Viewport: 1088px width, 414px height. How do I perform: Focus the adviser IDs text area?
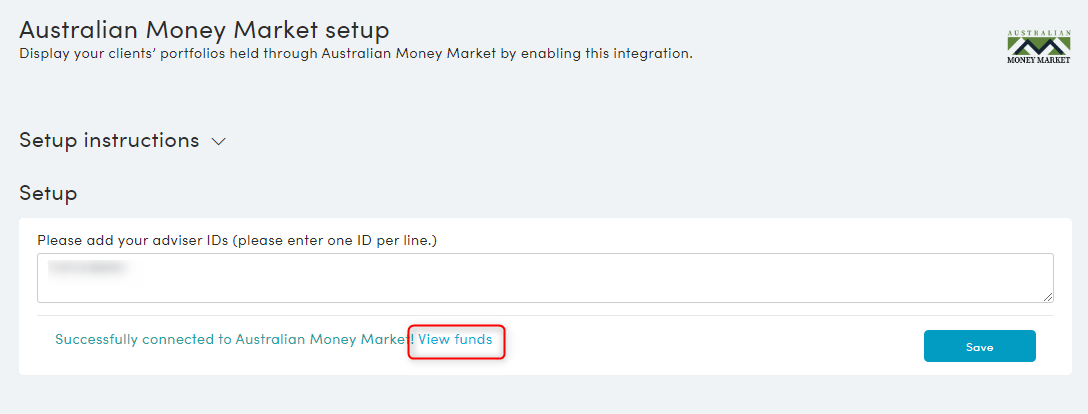point(545,277)
